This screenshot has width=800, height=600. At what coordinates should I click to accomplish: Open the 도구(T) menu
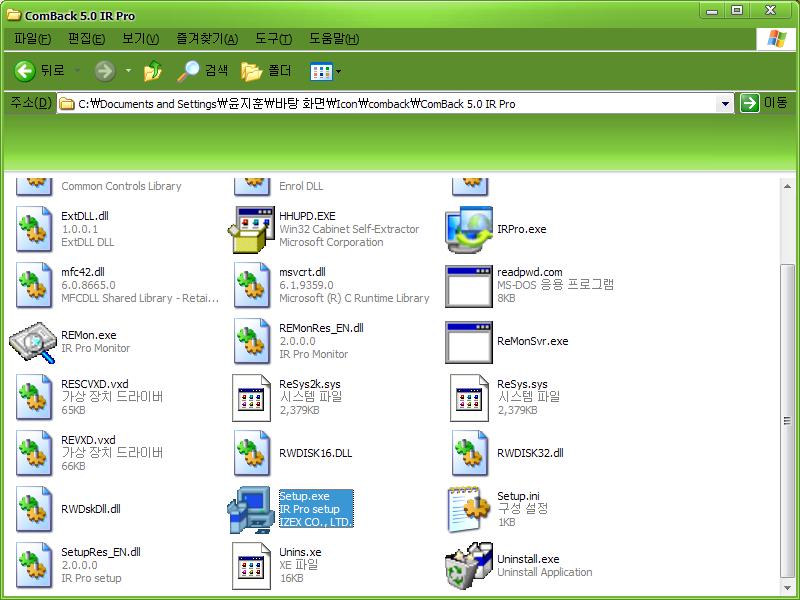273,39
